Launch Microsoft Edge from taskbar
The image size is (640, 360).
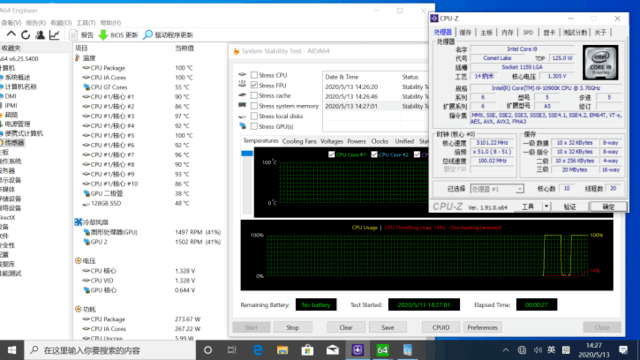pos(258,350)
